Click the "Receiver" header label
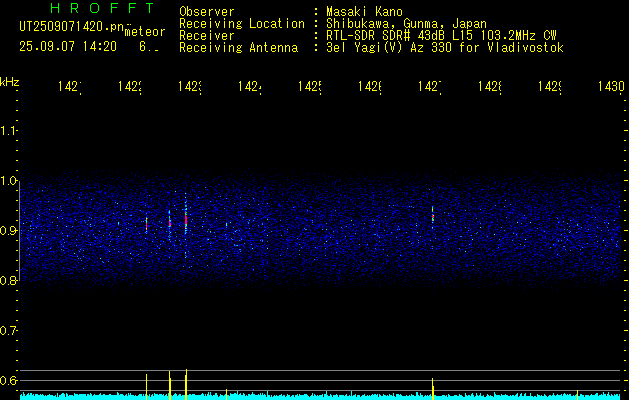The image size is (629, 400). pos(207,36)
